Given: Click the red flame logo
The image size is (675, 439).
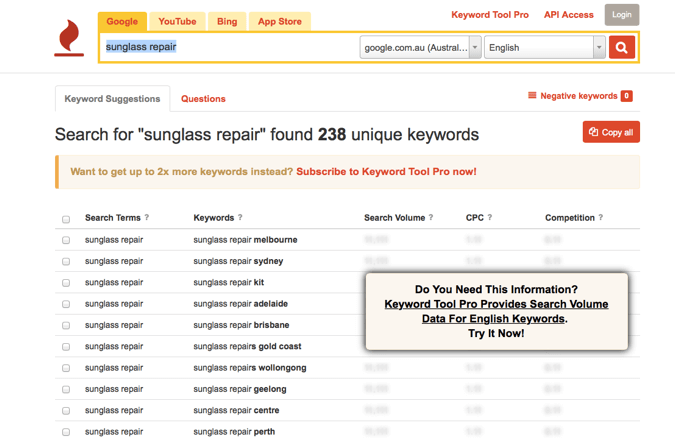Looking at the screenshot, I should 69,38.
